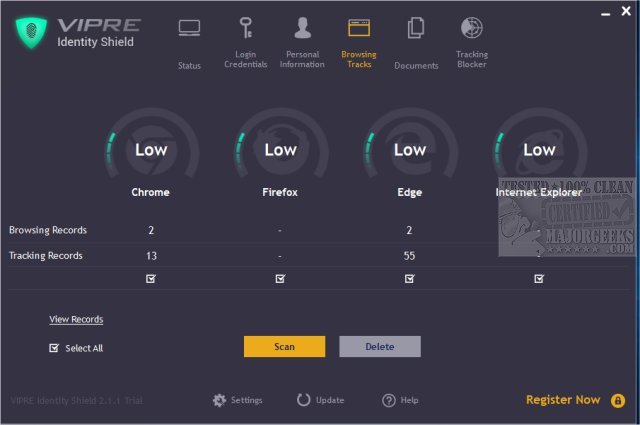Switch to the Personal Information tab label
This screenshot has height=425, width=640.
[x=302, y=60]
